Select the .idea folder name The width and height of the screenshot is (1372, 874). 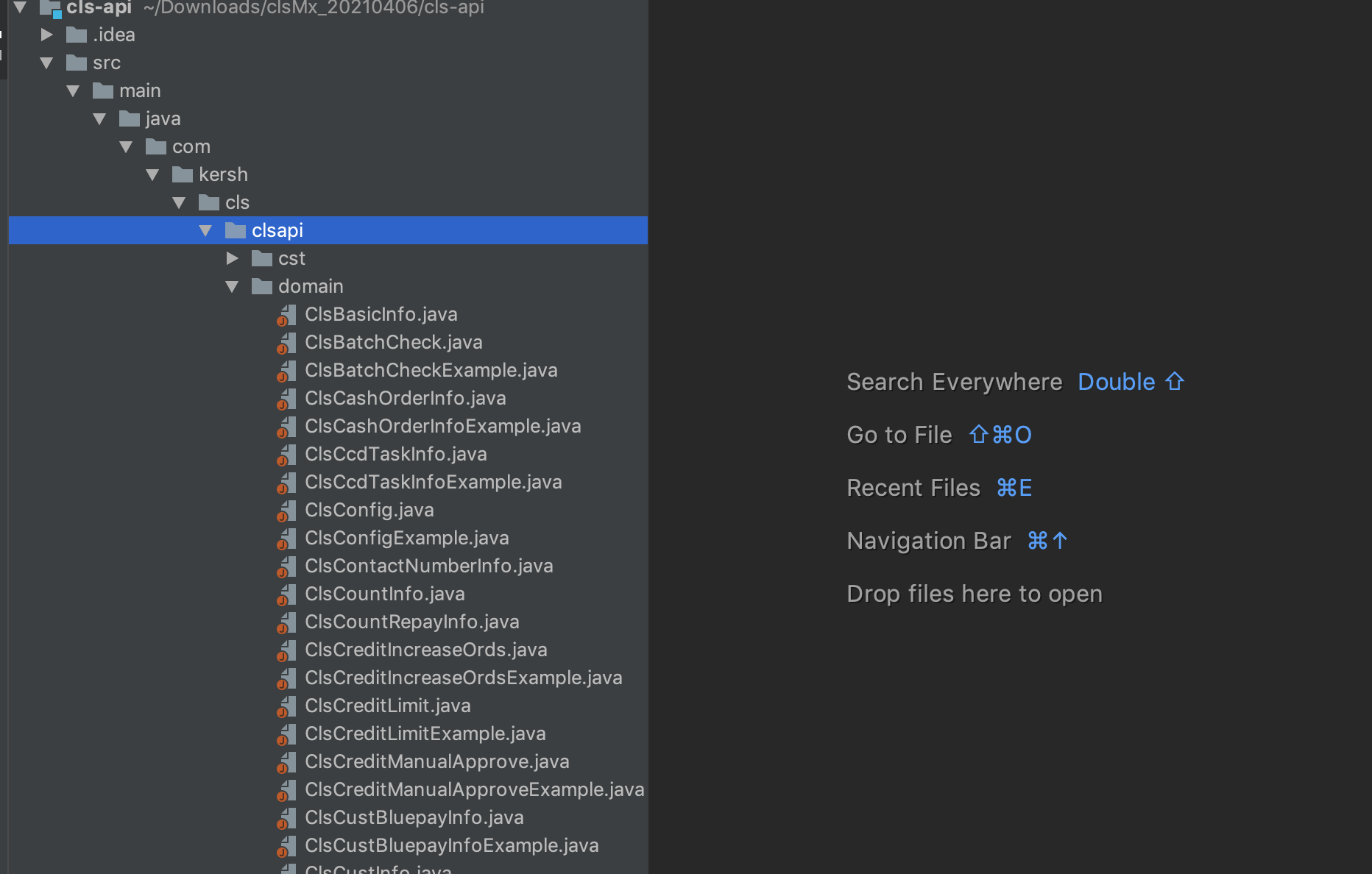click(114, 35)
